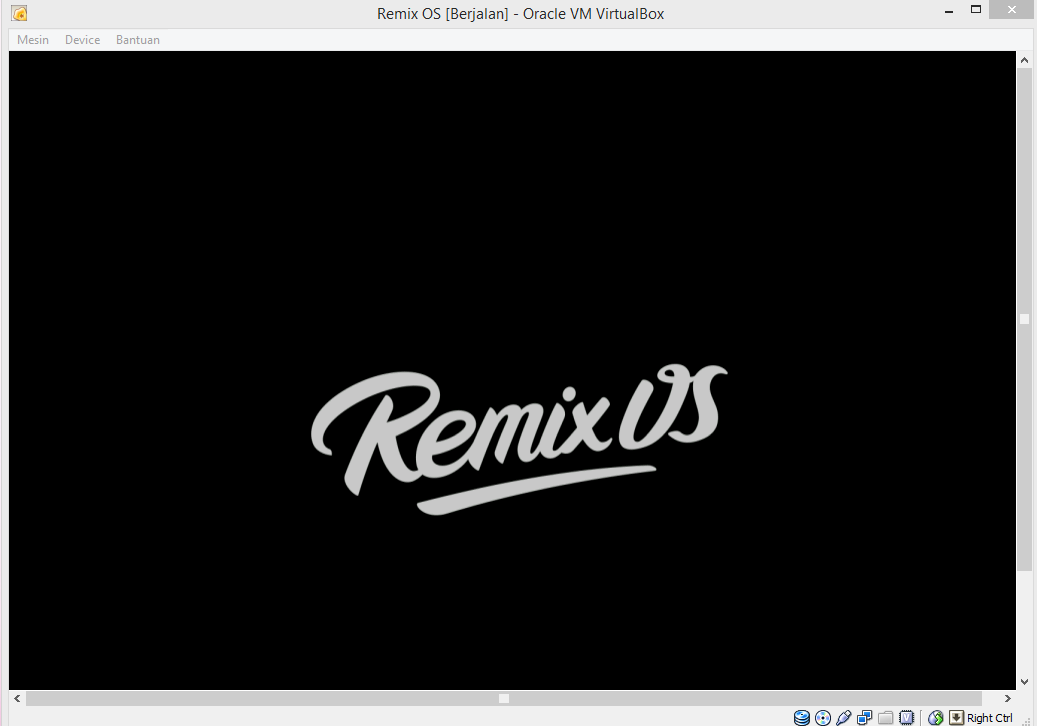Click the shared folders status icon
The width and height of the screenshot is (1037, 726).
coord(886,717)
